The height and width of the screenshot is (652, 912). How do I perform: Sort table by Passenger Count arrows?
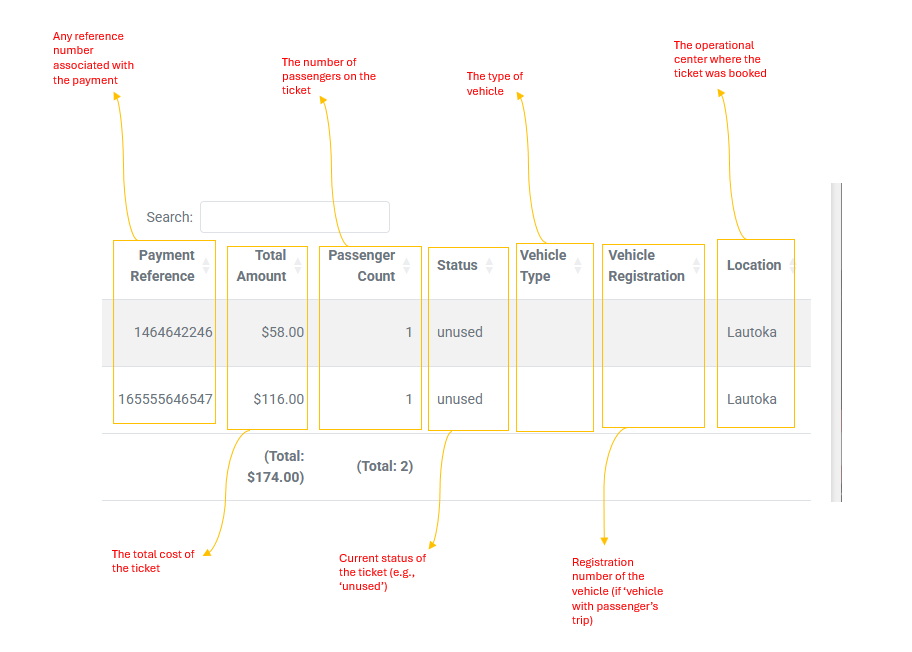coord(406,266)
